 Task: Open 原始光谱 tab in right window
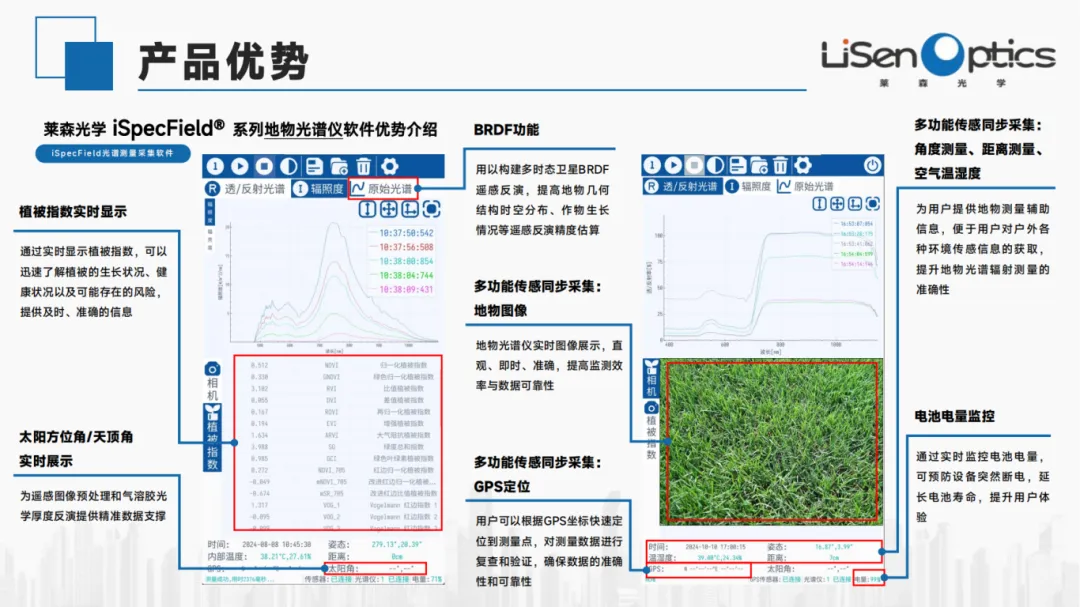pyautogui.click(x=806, y=187)
